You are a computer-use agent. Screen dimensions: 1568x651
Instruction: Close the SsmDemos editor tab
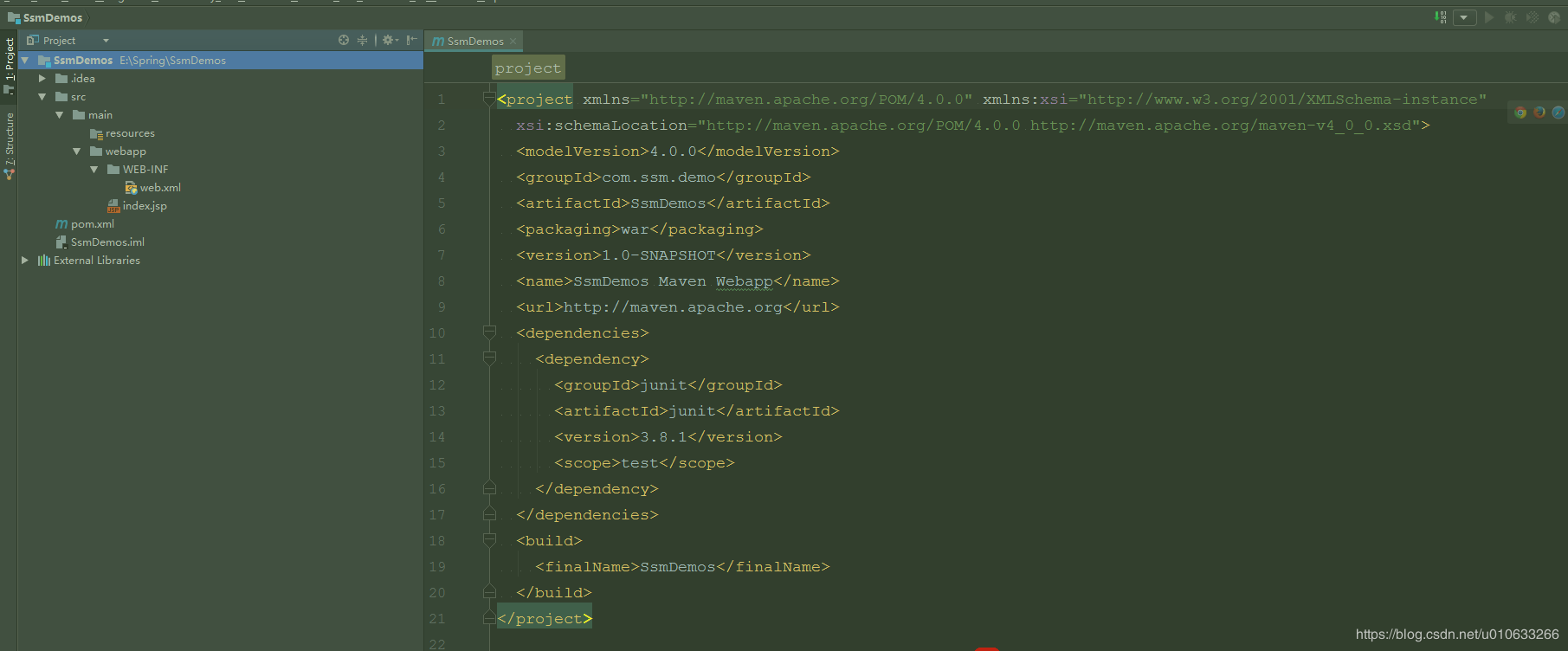tap(513, 41)
